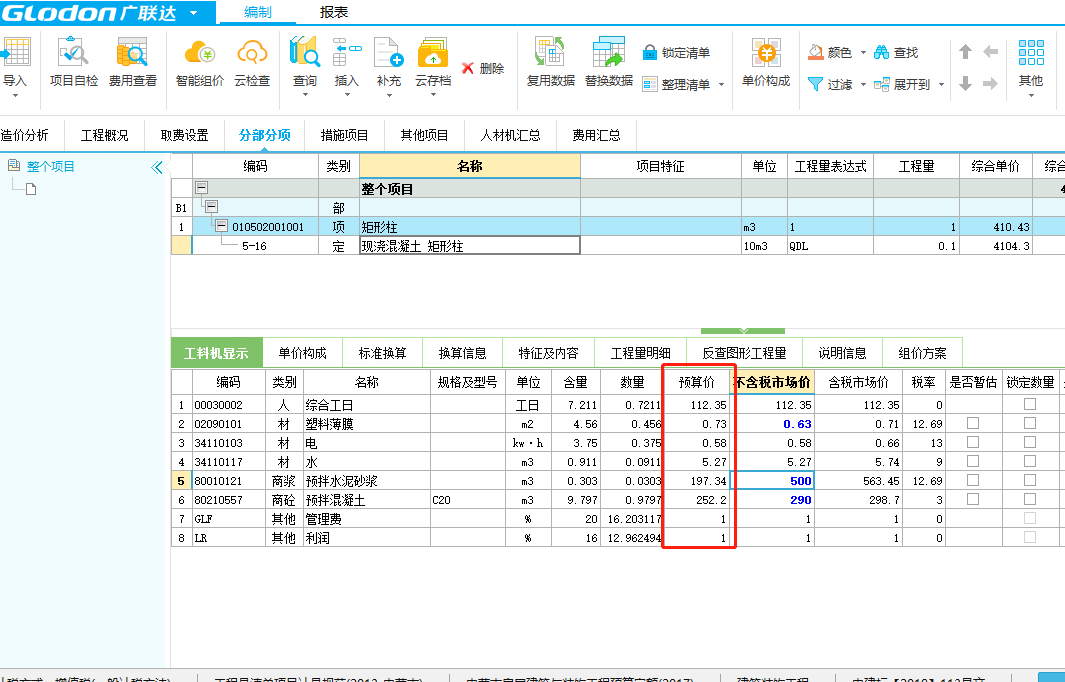The width and height of the screenshot is (1065, 682).
Task: Click the 290 market price cell
Action: (x=772, y=500)
